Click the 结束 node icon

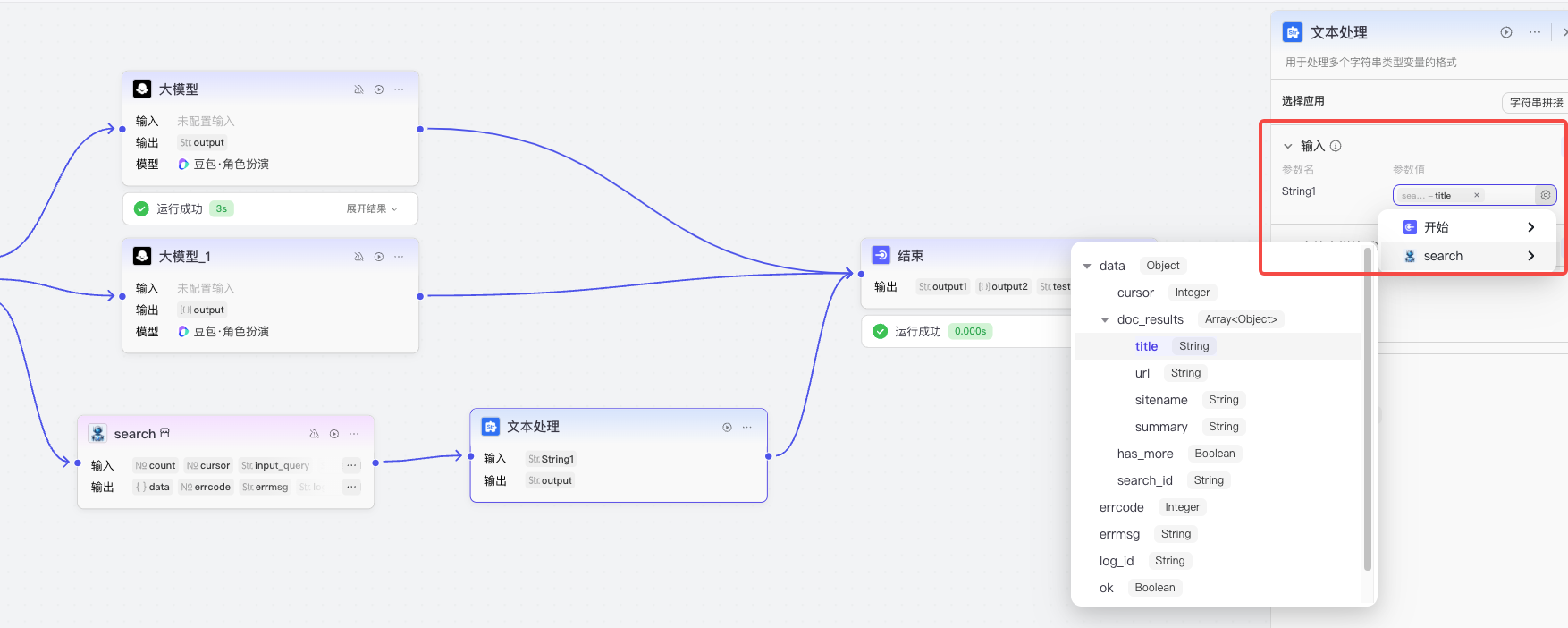(881, 255)
